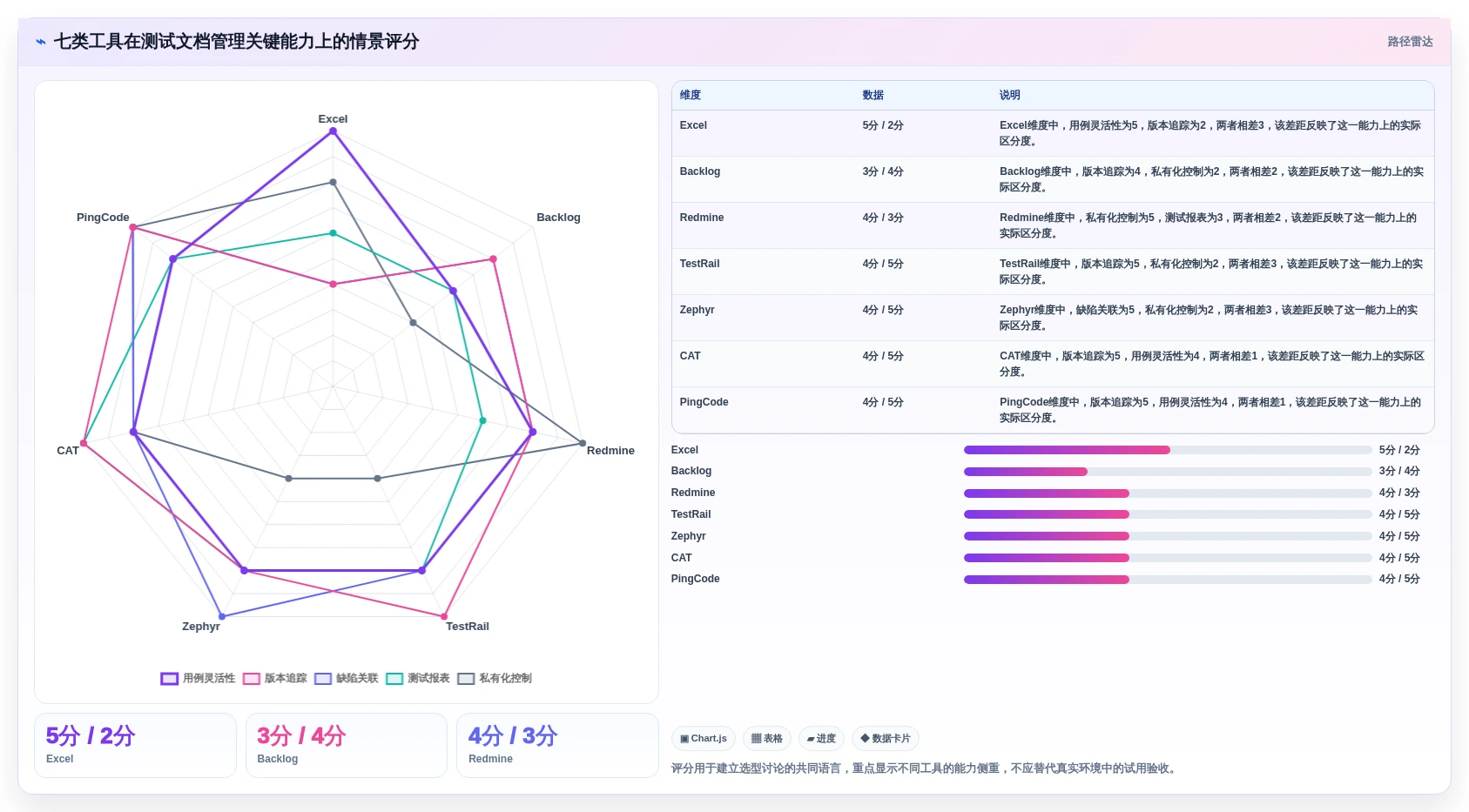Click the footnote text about 评分用于建立选型讨论
Viewport: 1469px width, 812px height.
925,768
